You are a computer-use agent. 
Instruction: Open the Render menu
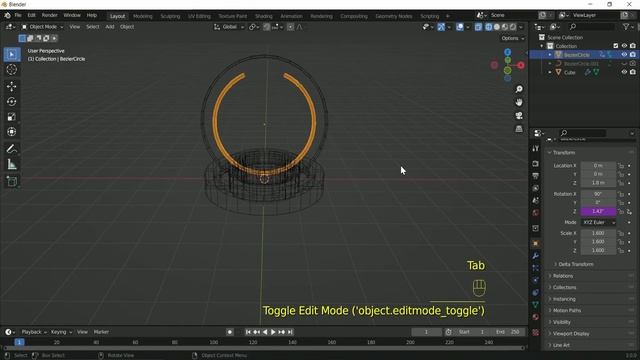(x=49, y=16)
